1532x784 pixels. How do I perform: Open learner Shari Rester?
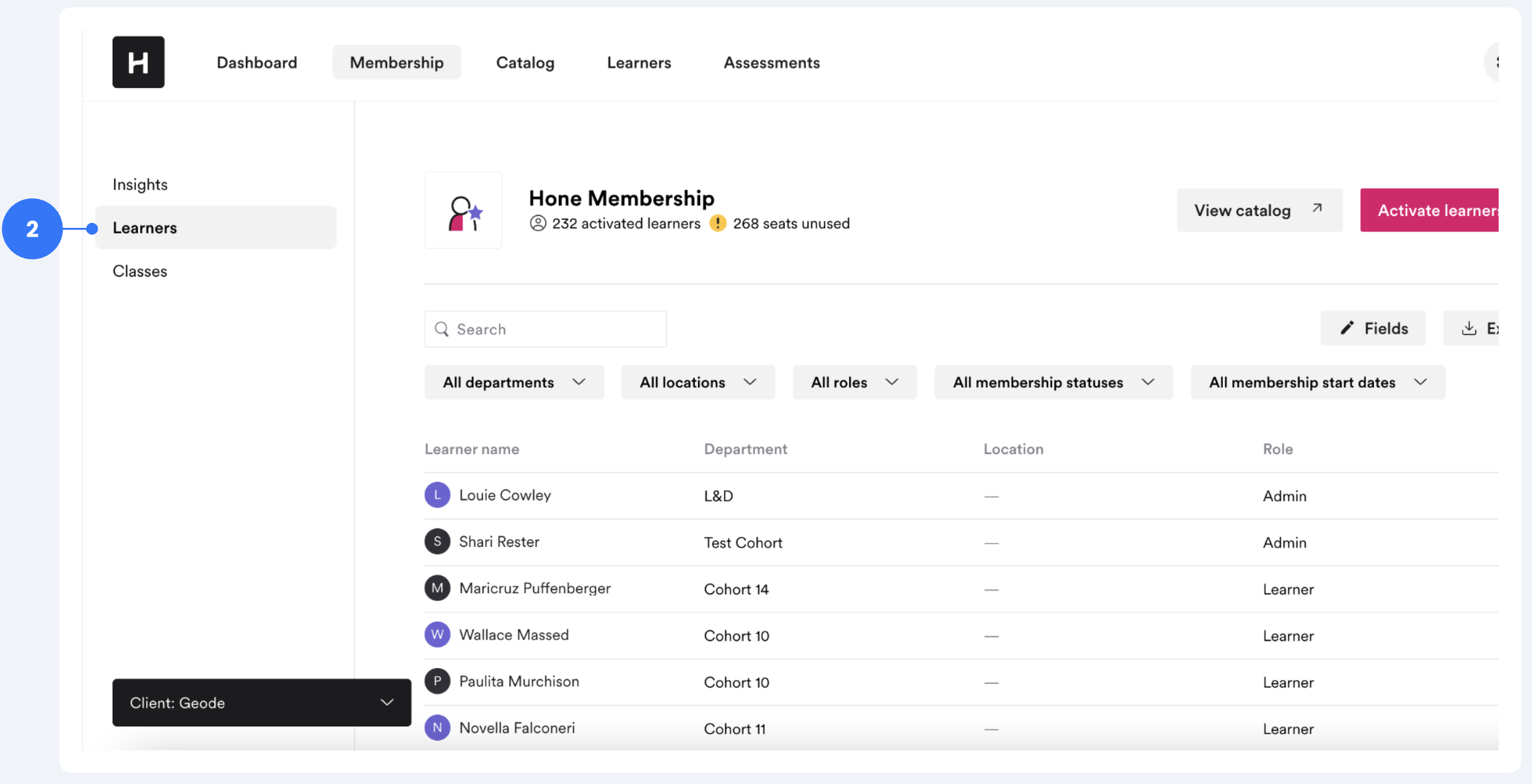tap(499, 541)
